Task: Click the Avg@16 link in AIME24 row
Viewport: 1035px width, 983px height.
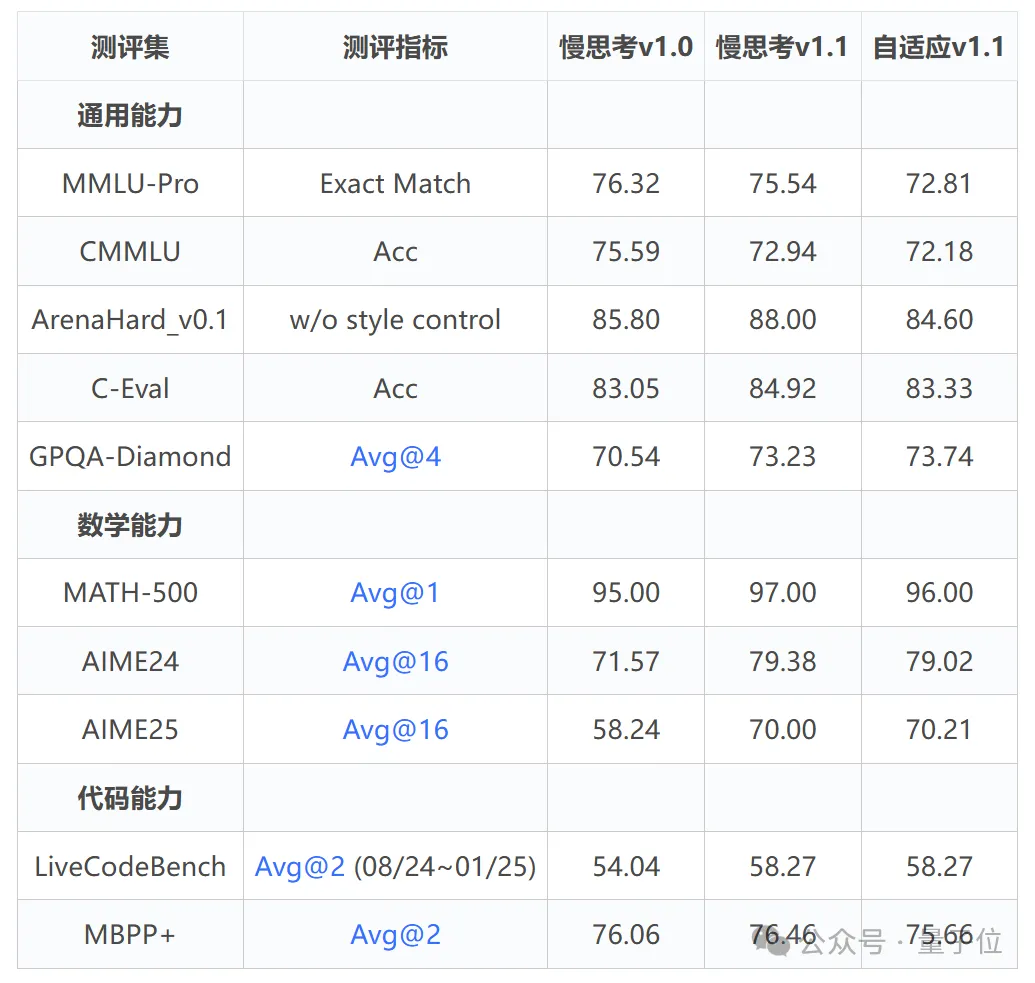Action: tap(395, 661)
